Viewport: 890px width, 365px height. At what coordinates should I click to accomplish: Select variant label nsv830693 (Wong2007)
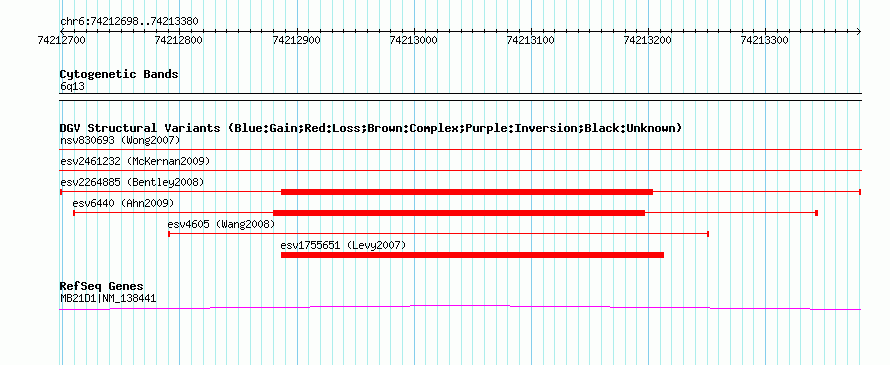point(120,140)
